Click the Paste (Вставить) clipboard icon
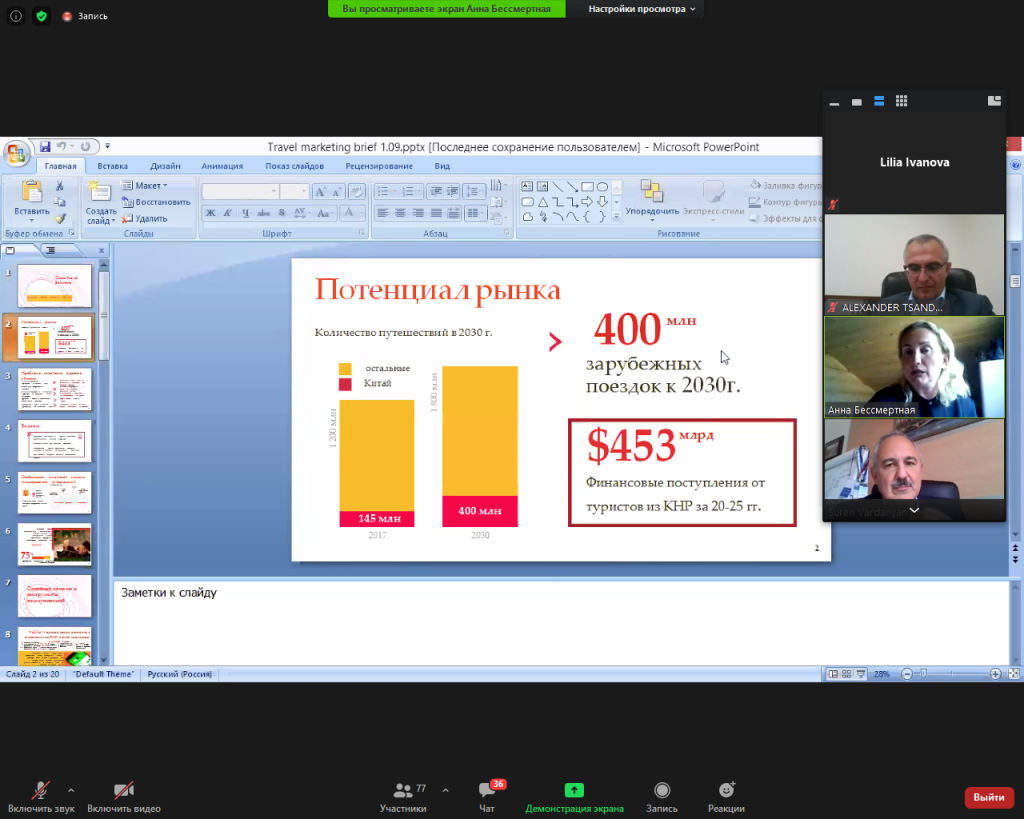The image size is (1024, 819). pos(31,193)
